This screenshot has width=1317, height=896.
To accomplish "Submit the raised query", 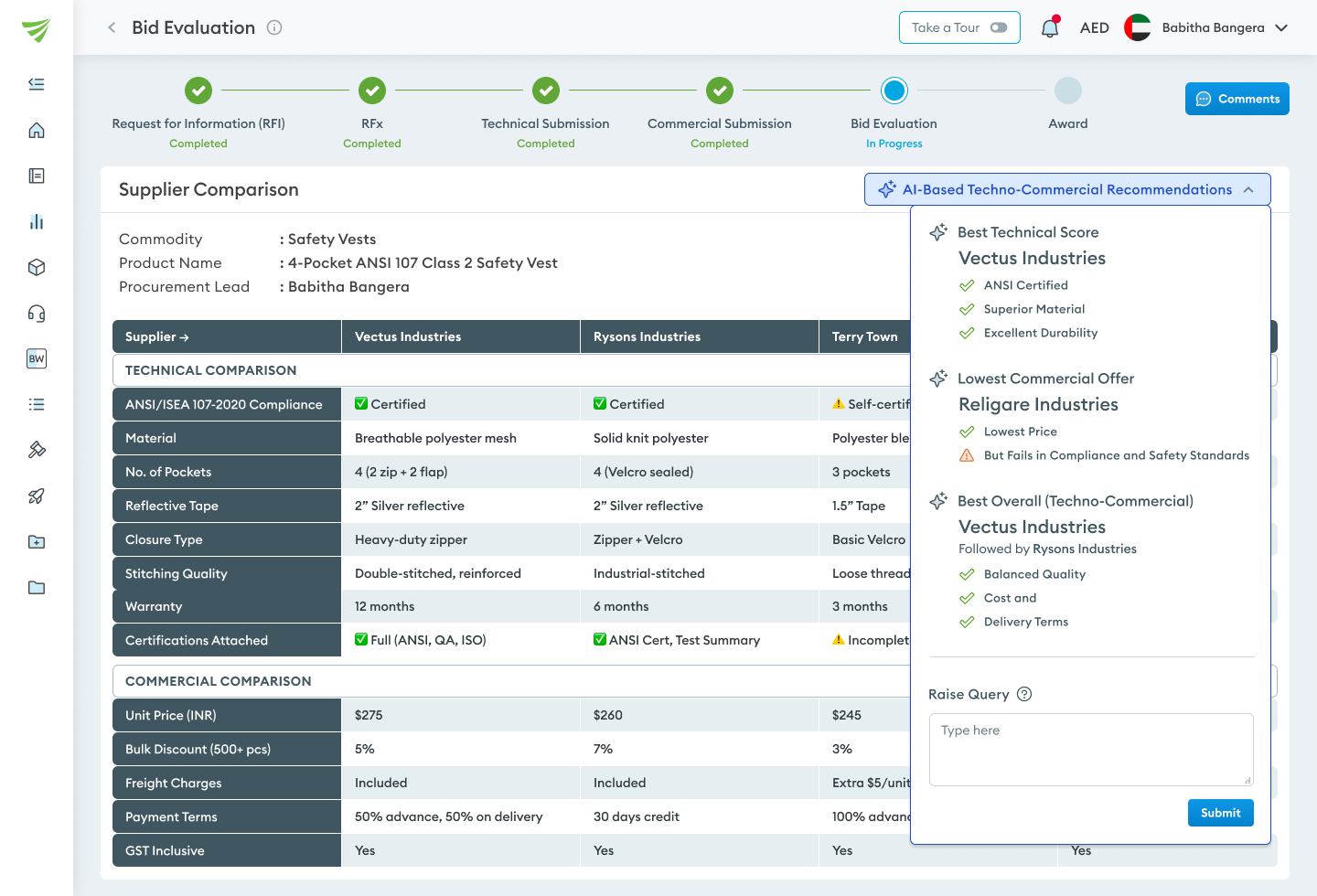I will click(x=1221, y=812).
